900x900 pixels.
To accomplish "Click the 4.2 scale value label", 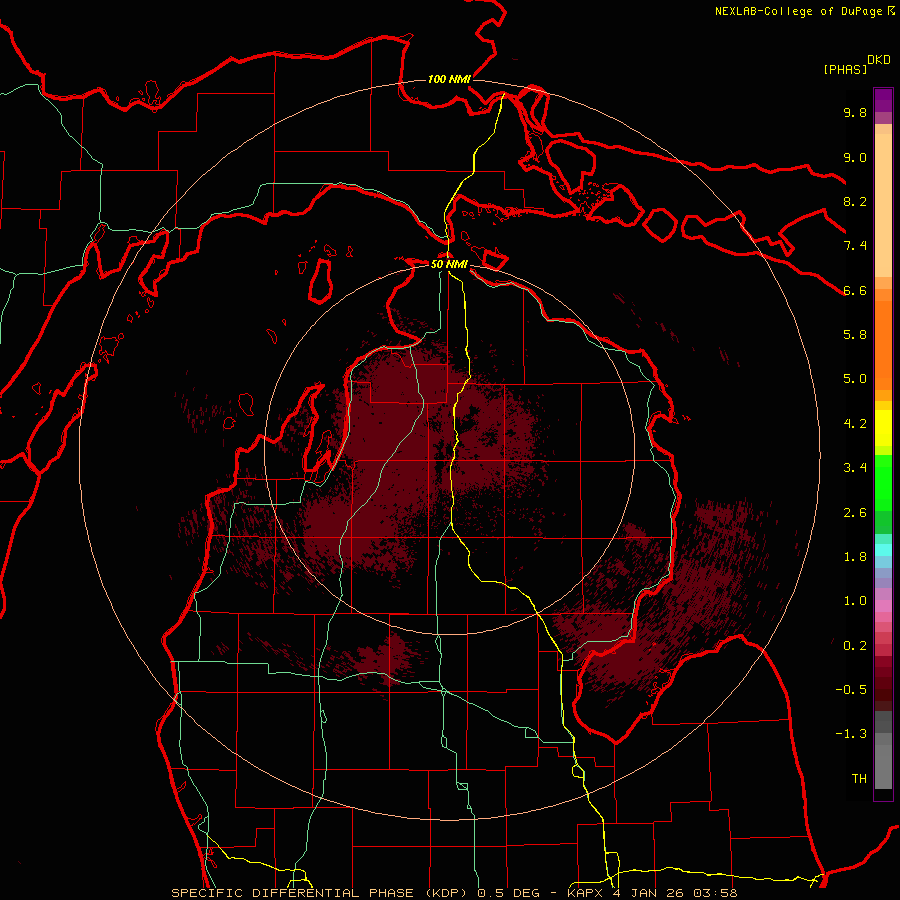I will 855,423.
